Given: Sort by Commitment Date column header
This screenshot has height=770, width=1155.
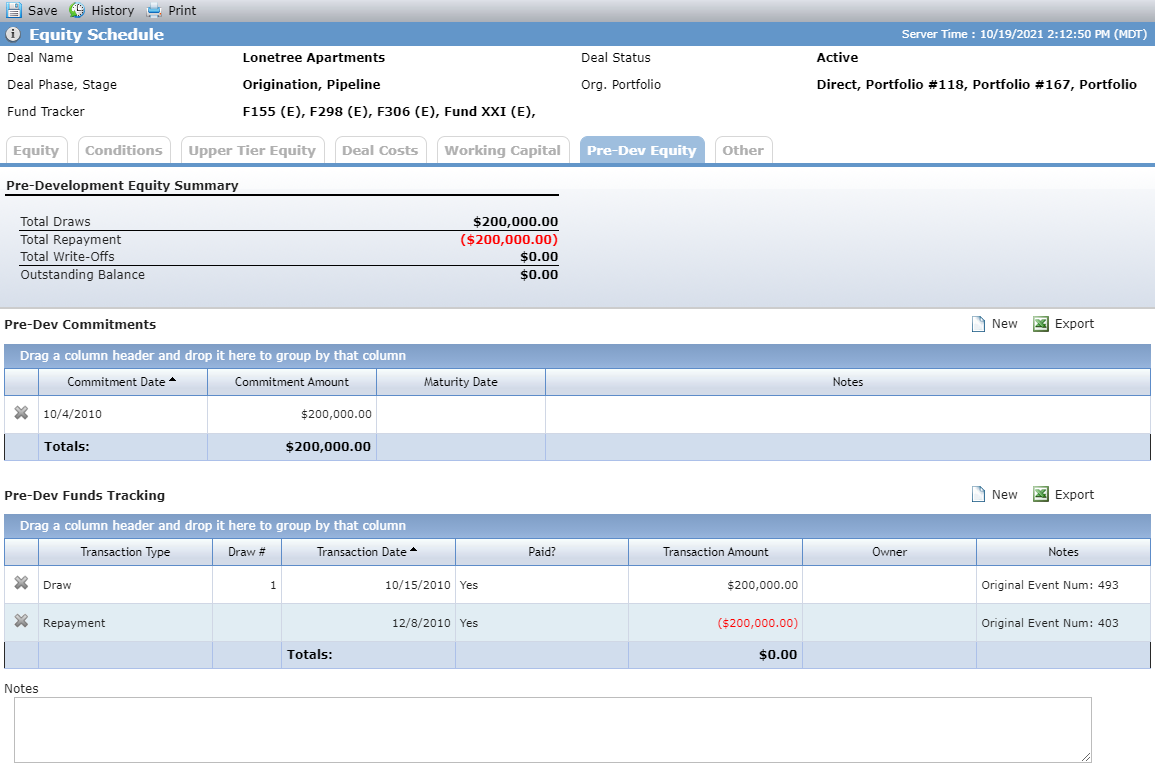Looking at the screenshot, I should (x=116, y=382).
